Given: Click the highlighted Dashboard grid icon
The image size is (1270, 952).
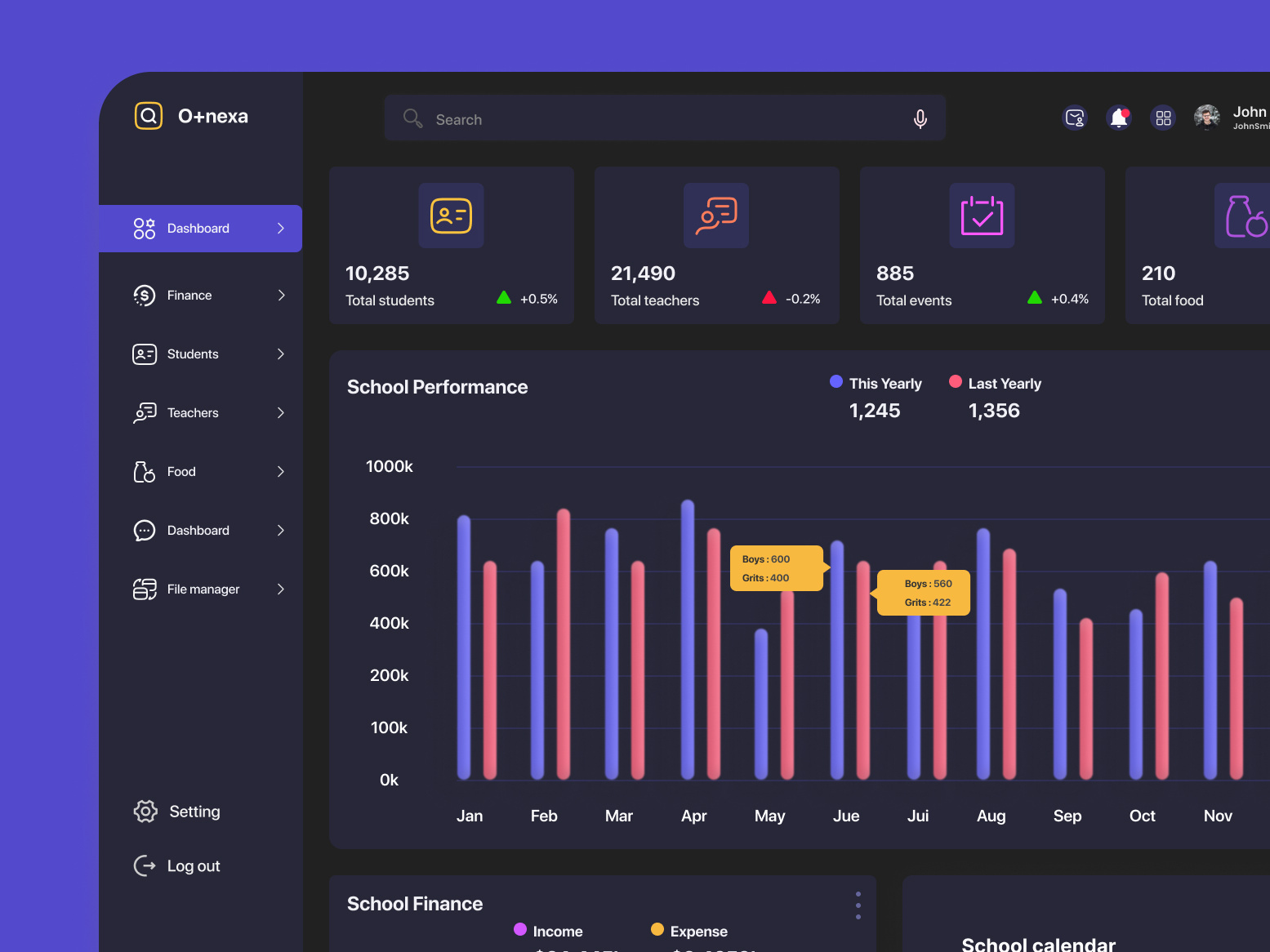Looking at the screenshot, I should pos(145,229).
